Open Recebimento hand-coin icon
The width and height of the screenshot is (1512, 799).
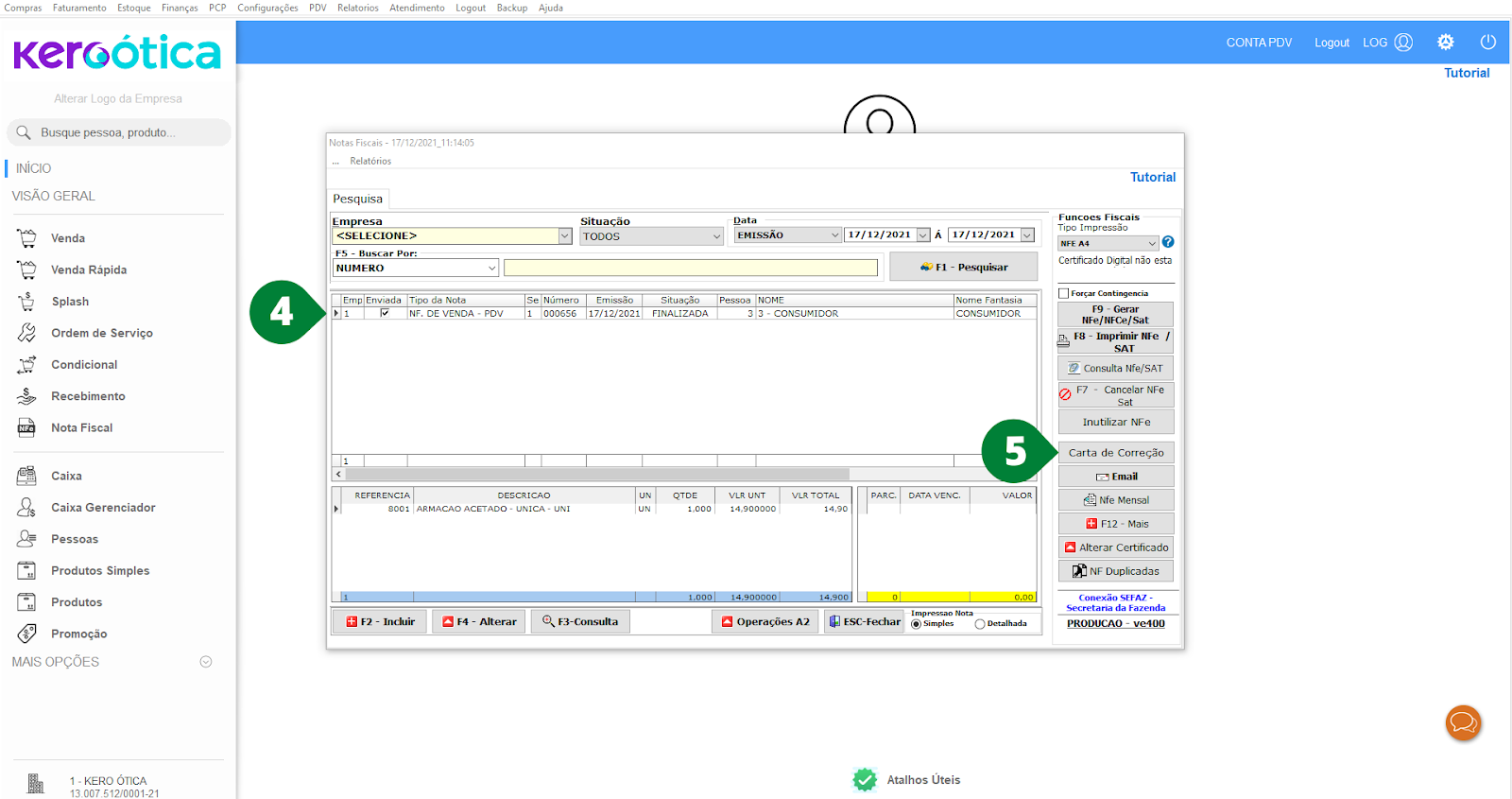[x=26, y=396]
